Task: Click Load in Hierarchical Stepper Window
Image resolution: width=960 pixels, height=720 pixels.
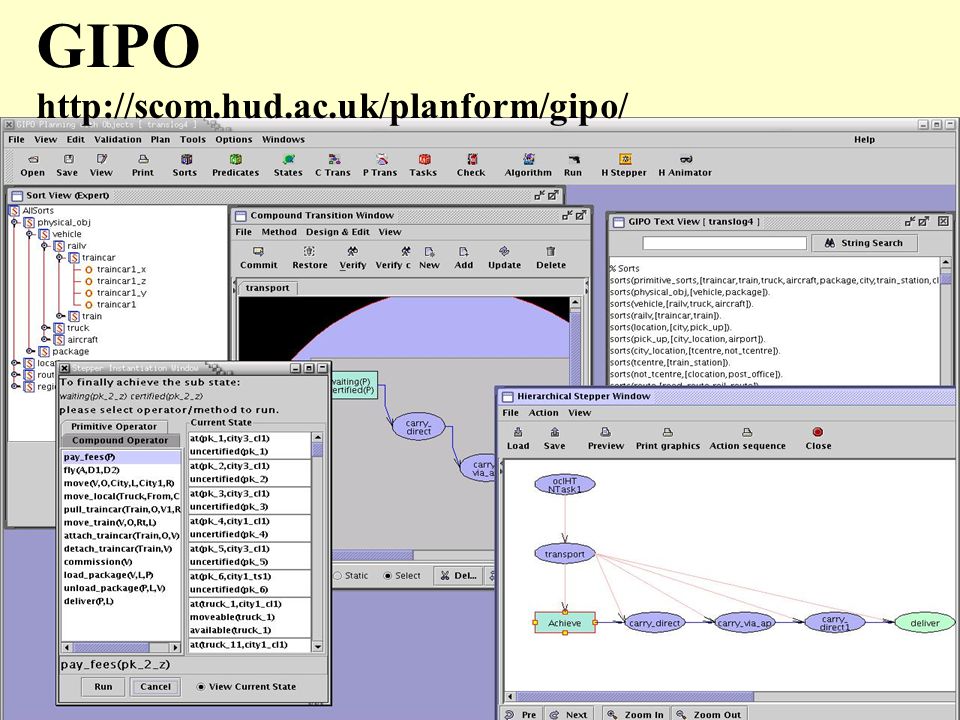Action: point(518,439)
